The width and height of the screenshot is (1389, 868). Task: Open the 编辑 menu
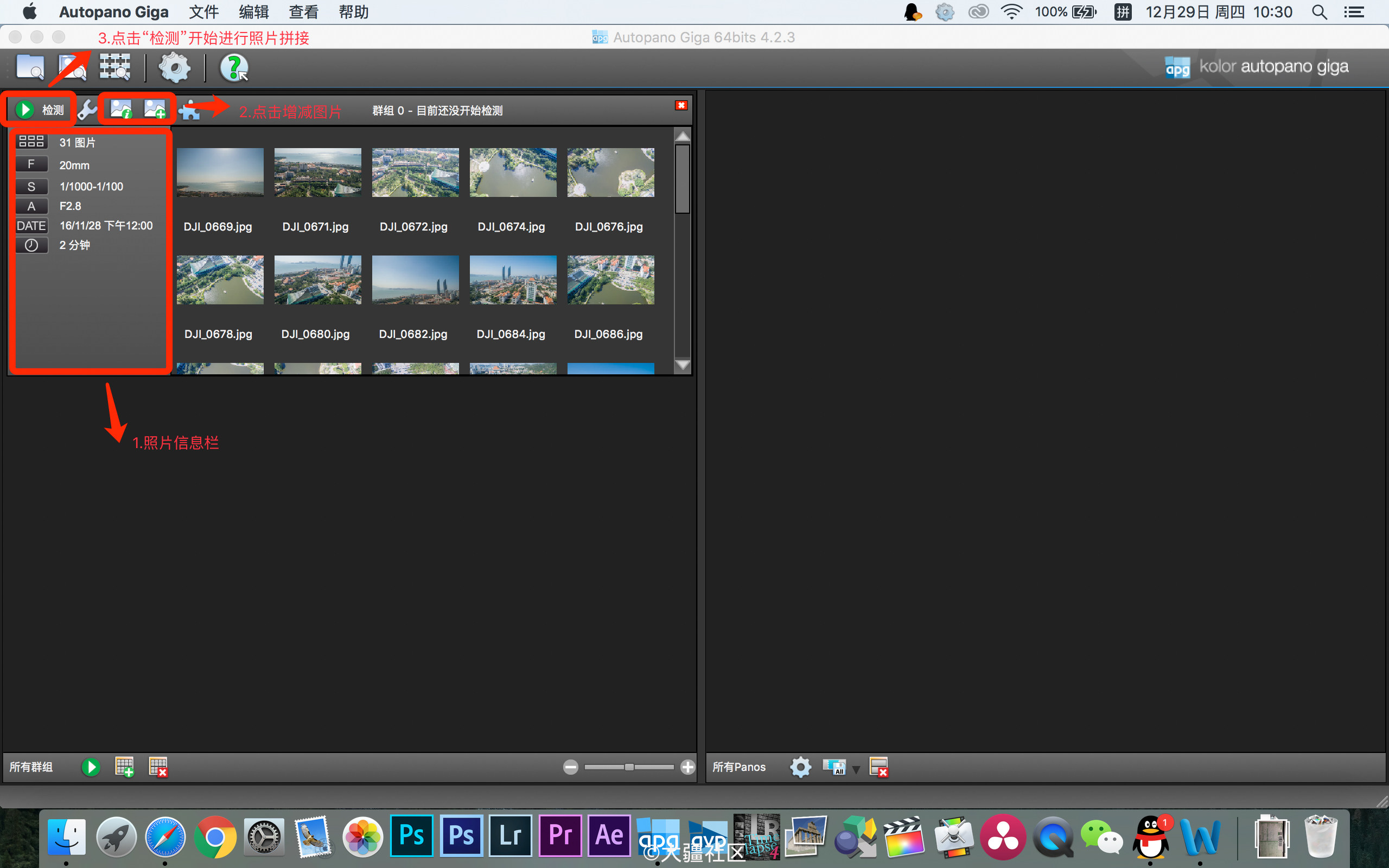point(254,12)
